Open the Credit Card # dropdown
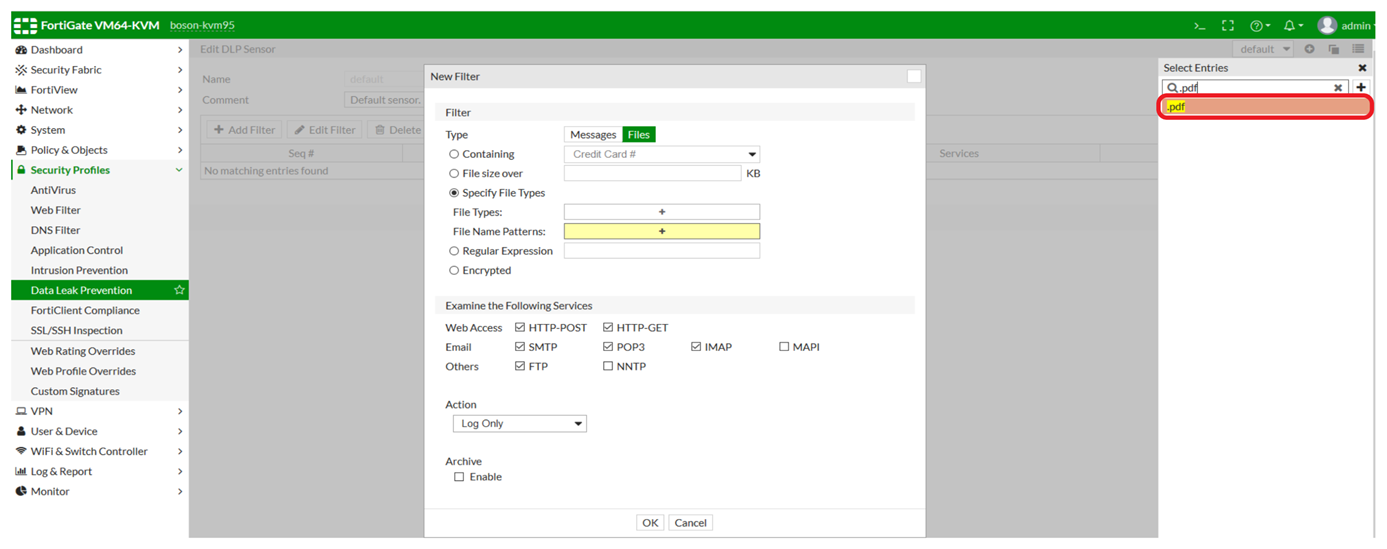This screenshot has width=1387, height=549. (661, 155)
